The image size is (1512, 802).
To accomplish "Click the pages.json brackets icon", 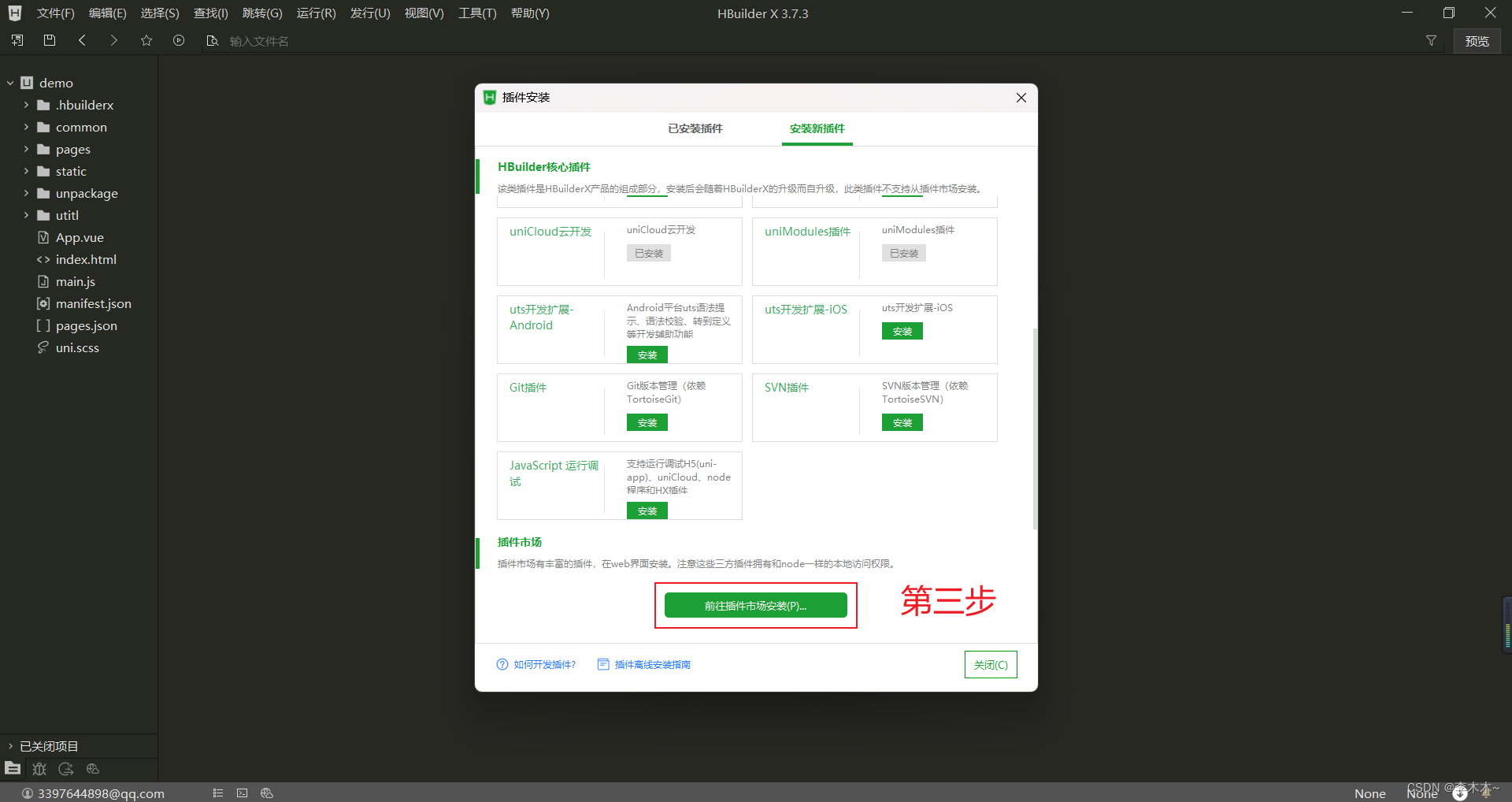I will click(43, 325).
